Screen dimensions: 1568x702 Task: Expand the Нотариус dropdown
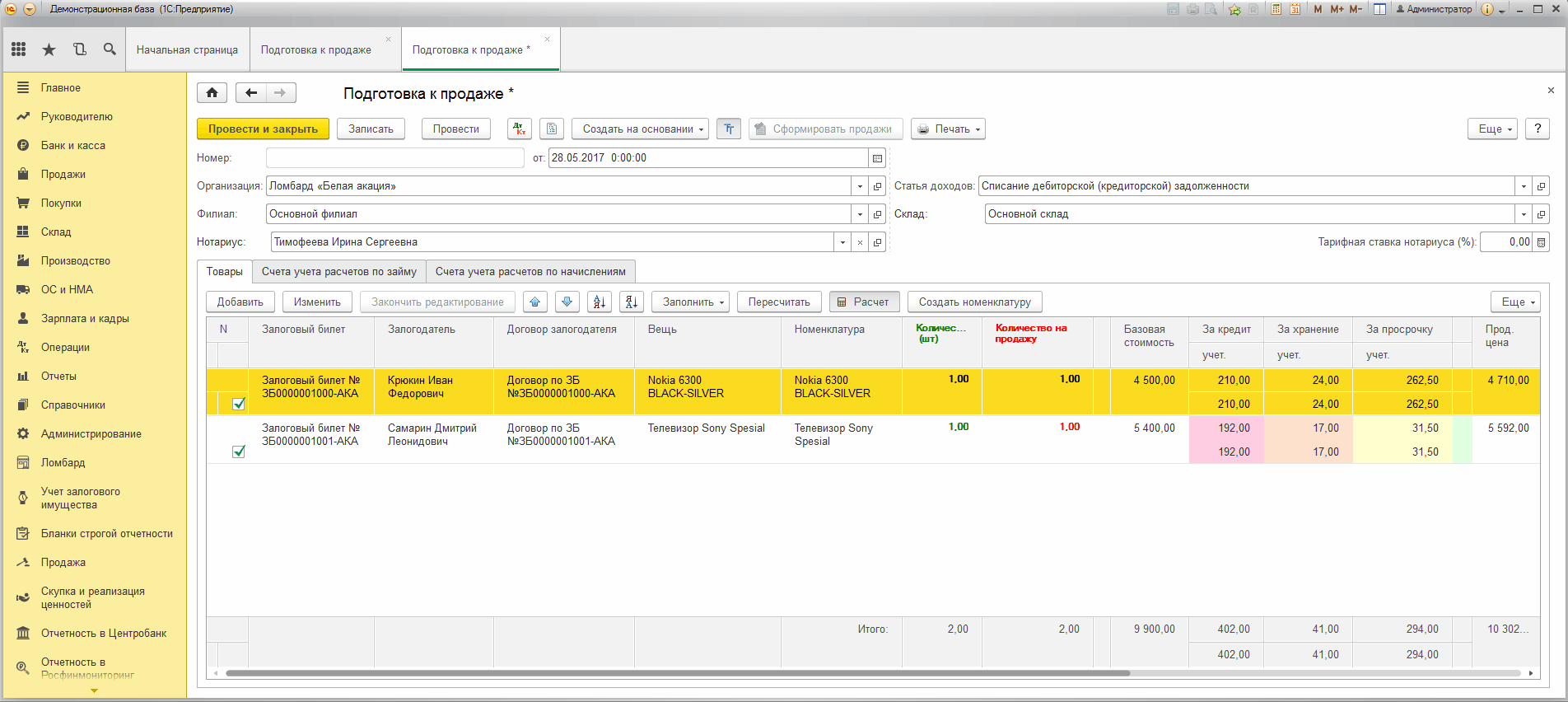coord(842,242)
